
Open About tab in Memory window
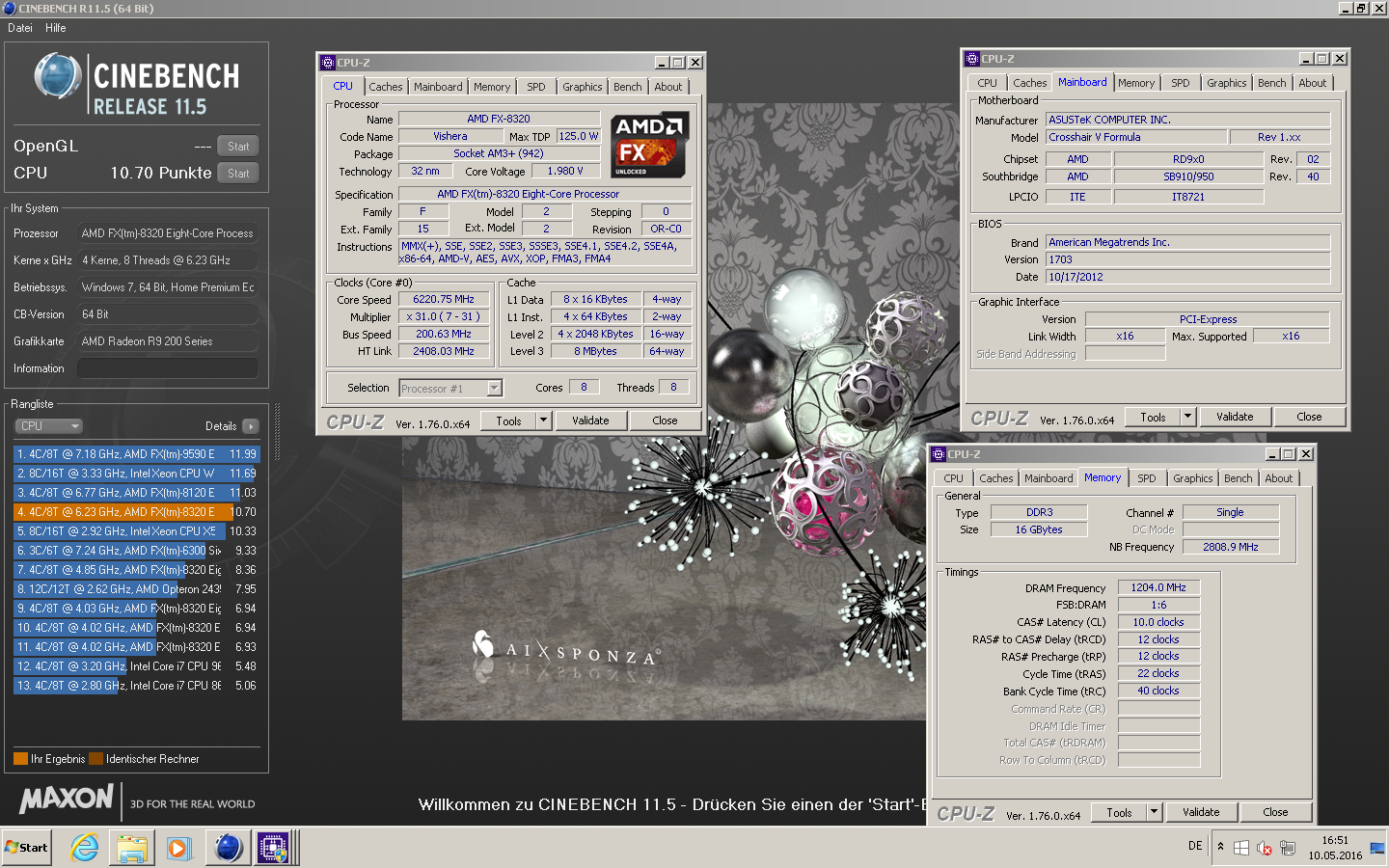[1279, 478]
